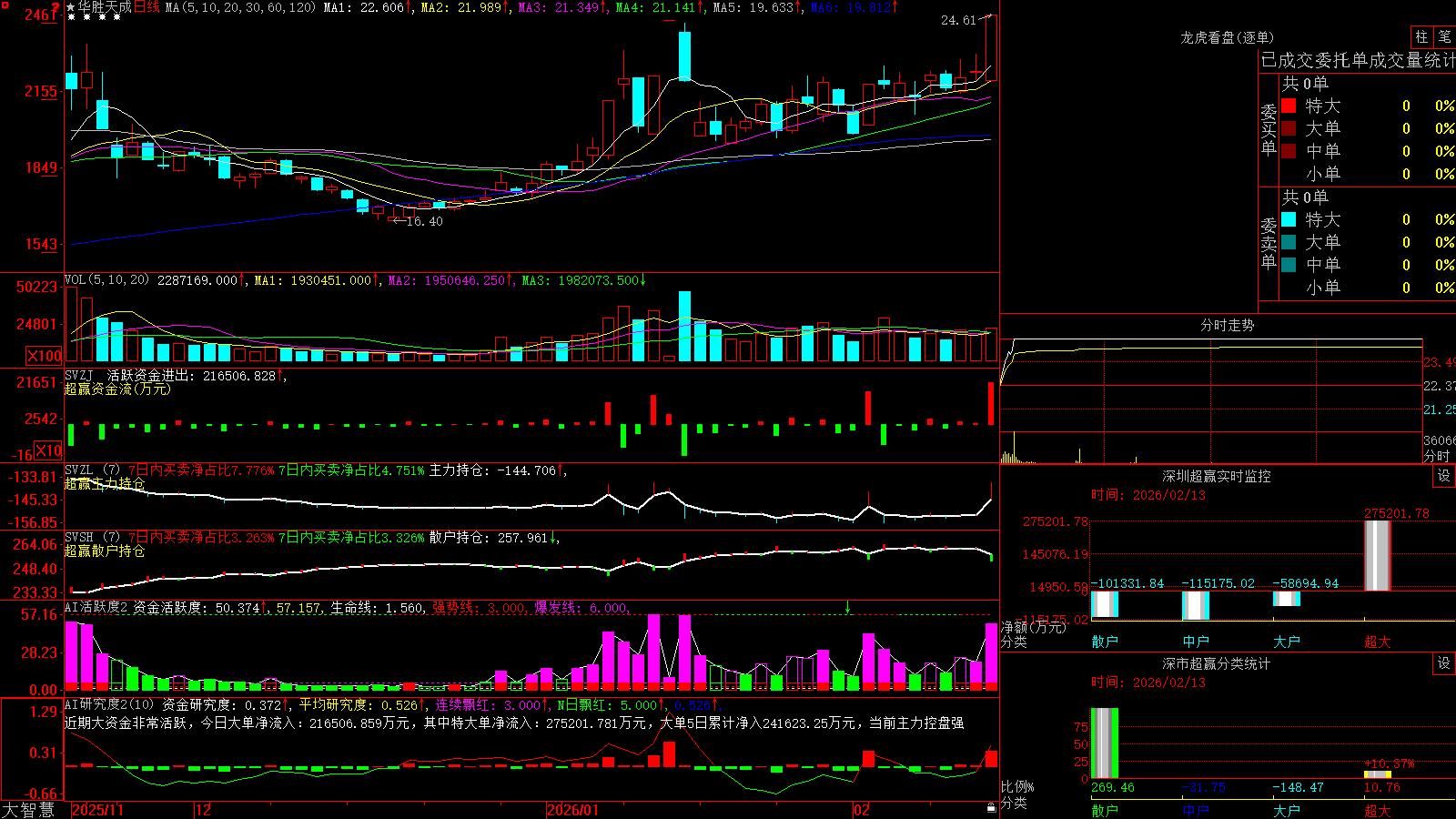Click the 超赢散户持仓 label

(x=105, y=551)
